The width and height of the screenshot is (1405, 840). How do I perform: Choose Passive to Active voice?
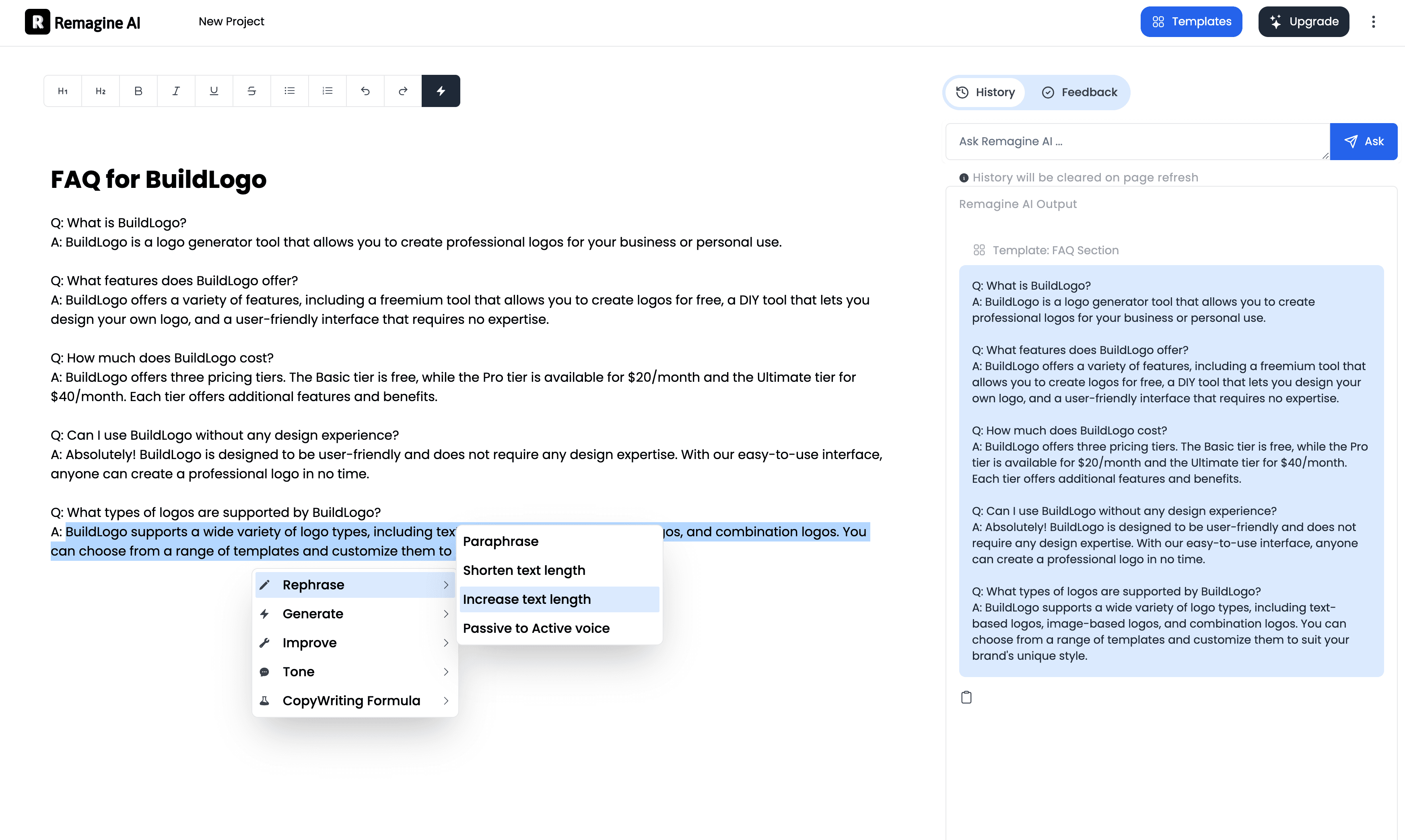[559, 628]
